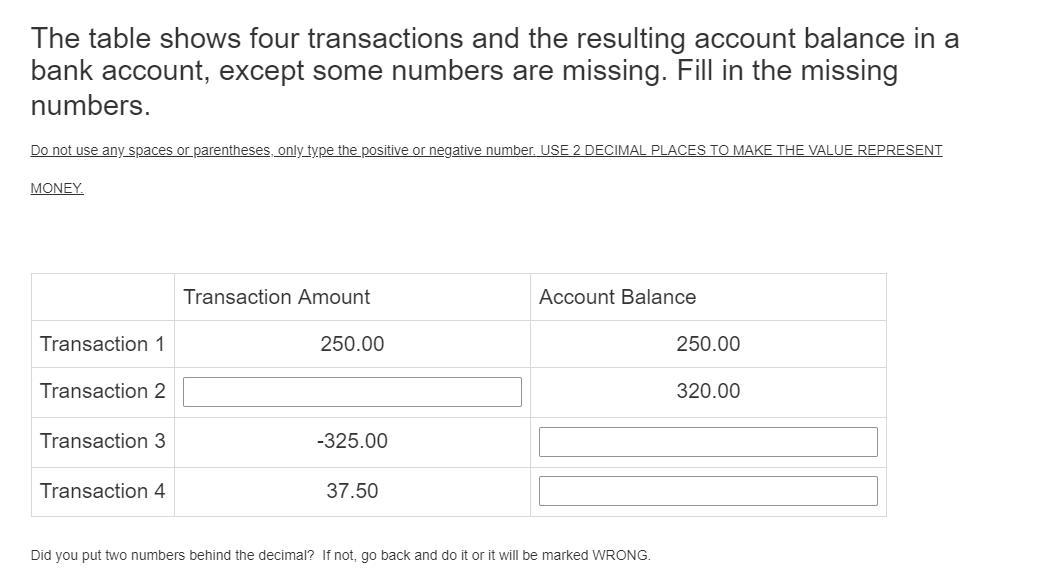
Task: Click the Account Balance column header
Action: point(617,297)
